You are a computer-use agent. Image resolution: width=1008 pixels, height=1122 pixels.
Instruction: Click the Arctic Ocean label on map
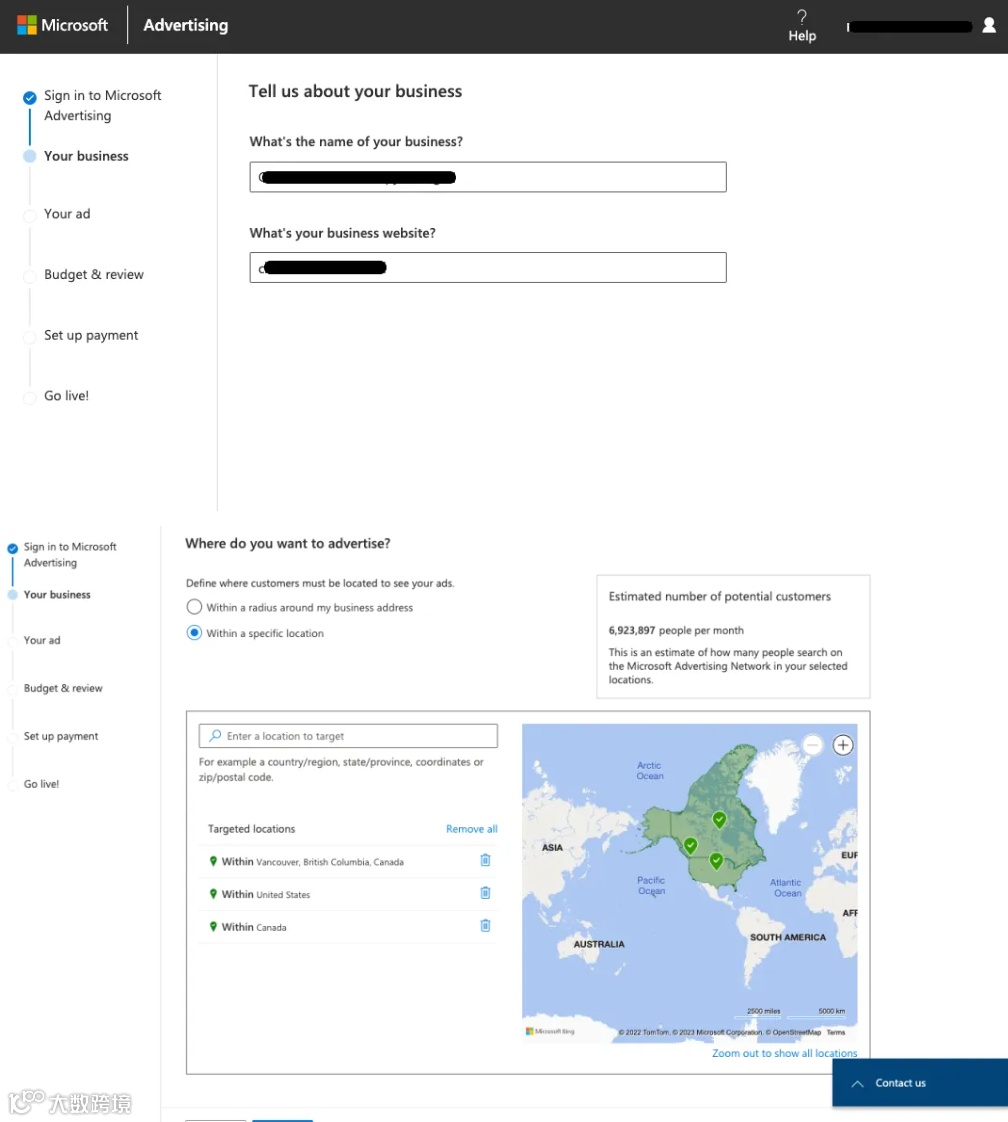click(x=650, y=771)
